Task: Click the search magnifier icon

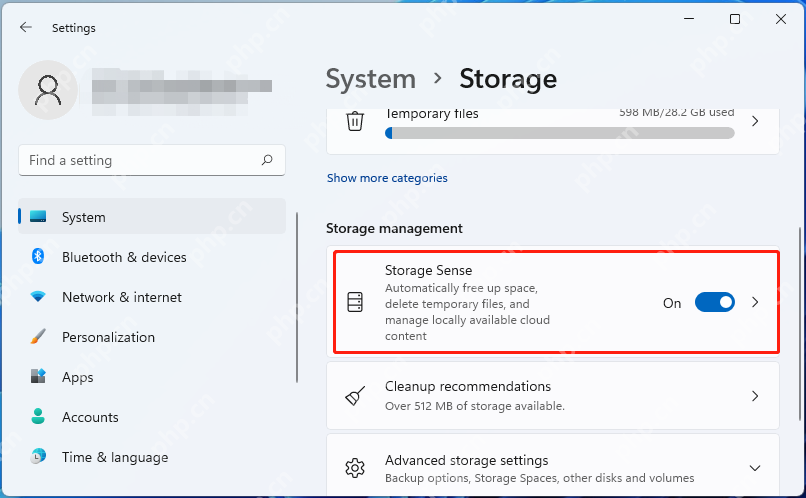Action: [x=267, y=160]
